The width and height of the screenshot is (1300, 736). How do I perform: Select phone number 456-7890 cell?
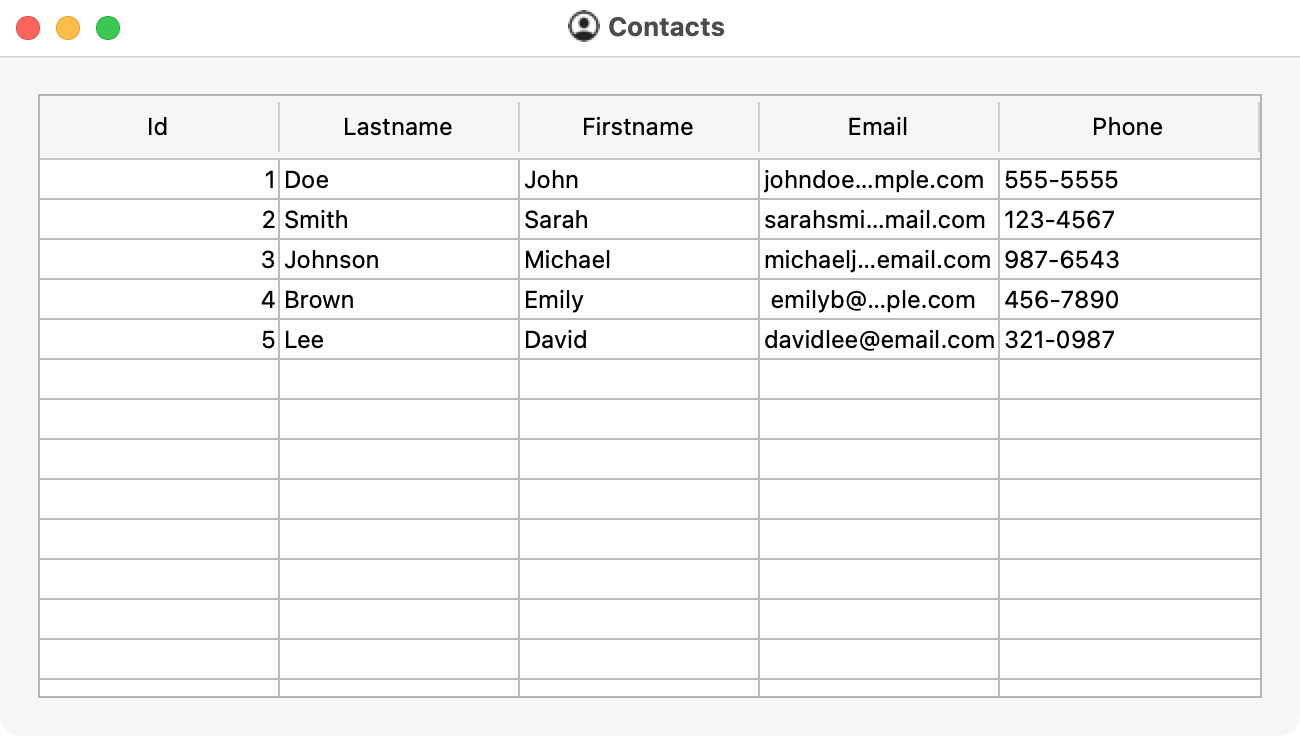(1128, 300)
